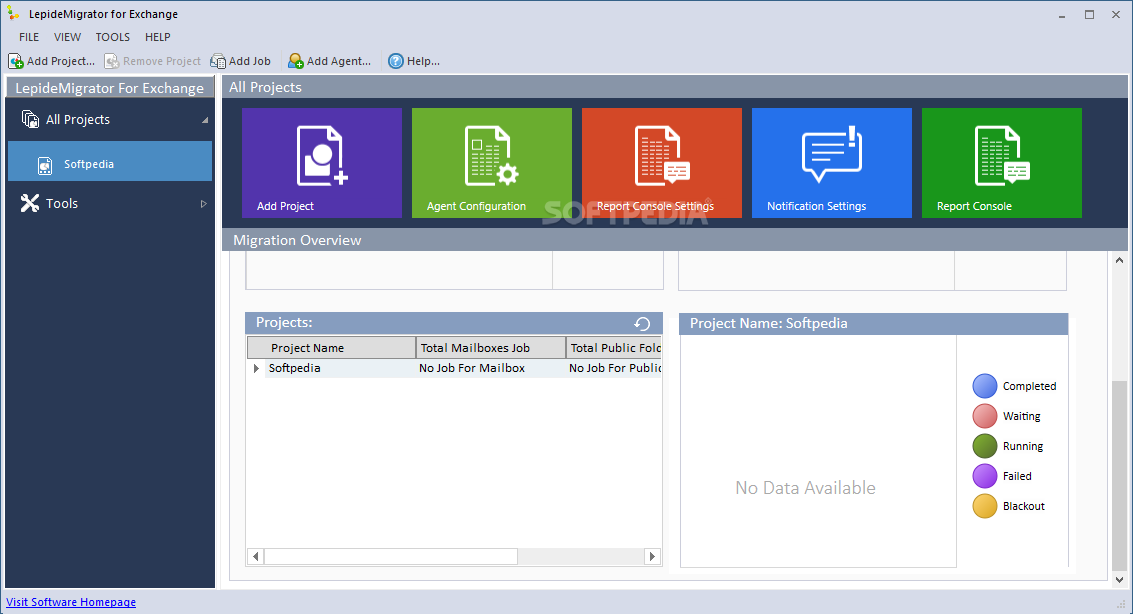
Task: Click the yellow Blackout legend swatch
Action: [985, 506]
